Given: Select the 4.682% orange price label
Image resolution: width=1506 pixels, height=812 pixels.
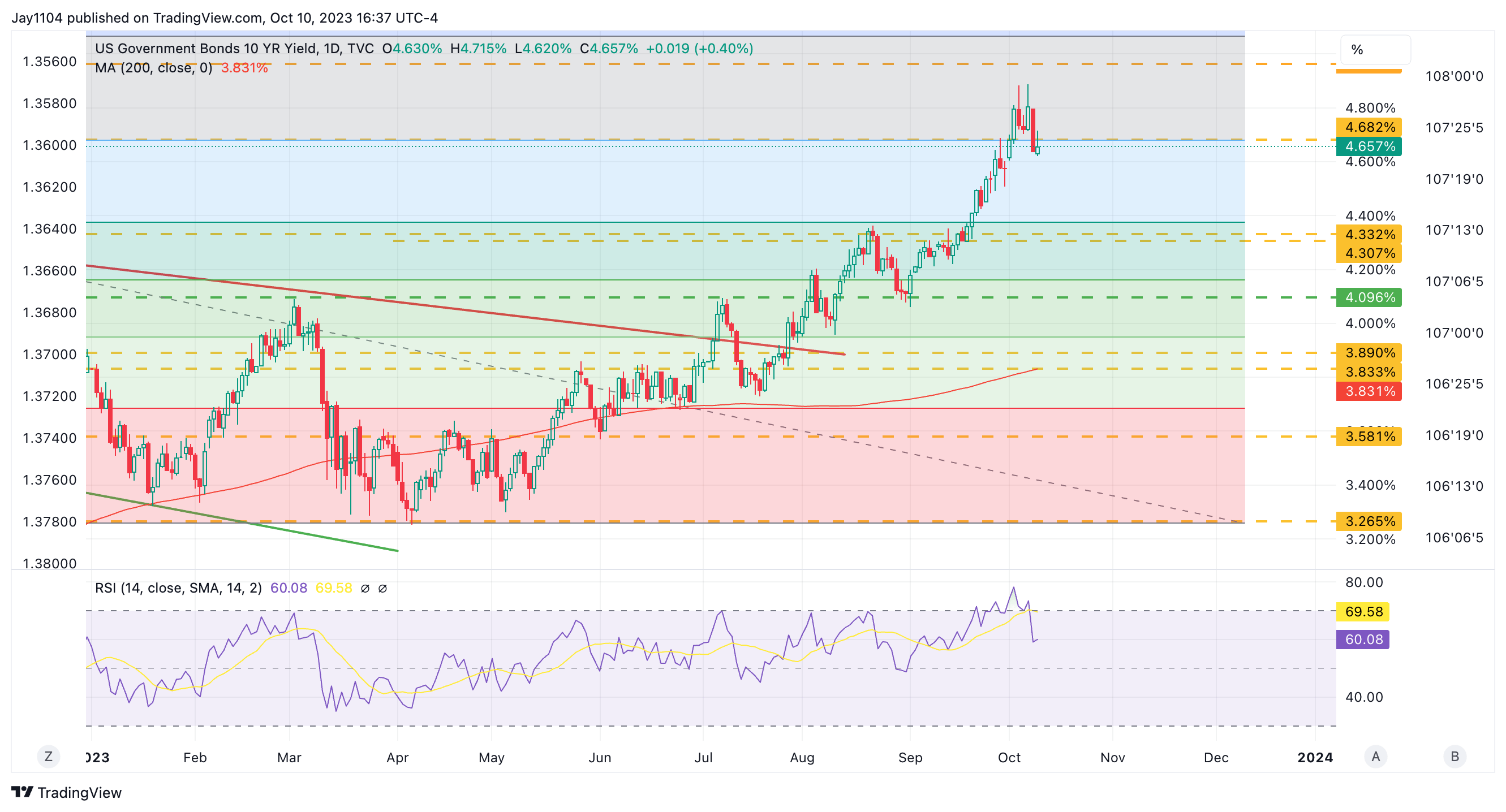Looking at the screenshot, I should tap(1369, 127).
